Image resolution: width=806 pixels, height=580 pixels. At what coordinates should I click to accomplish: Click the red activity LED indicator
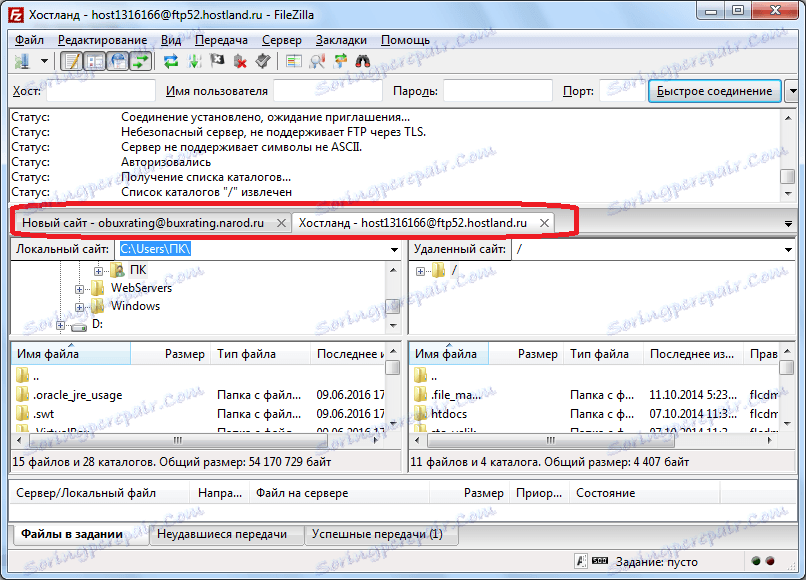(770, 561)
